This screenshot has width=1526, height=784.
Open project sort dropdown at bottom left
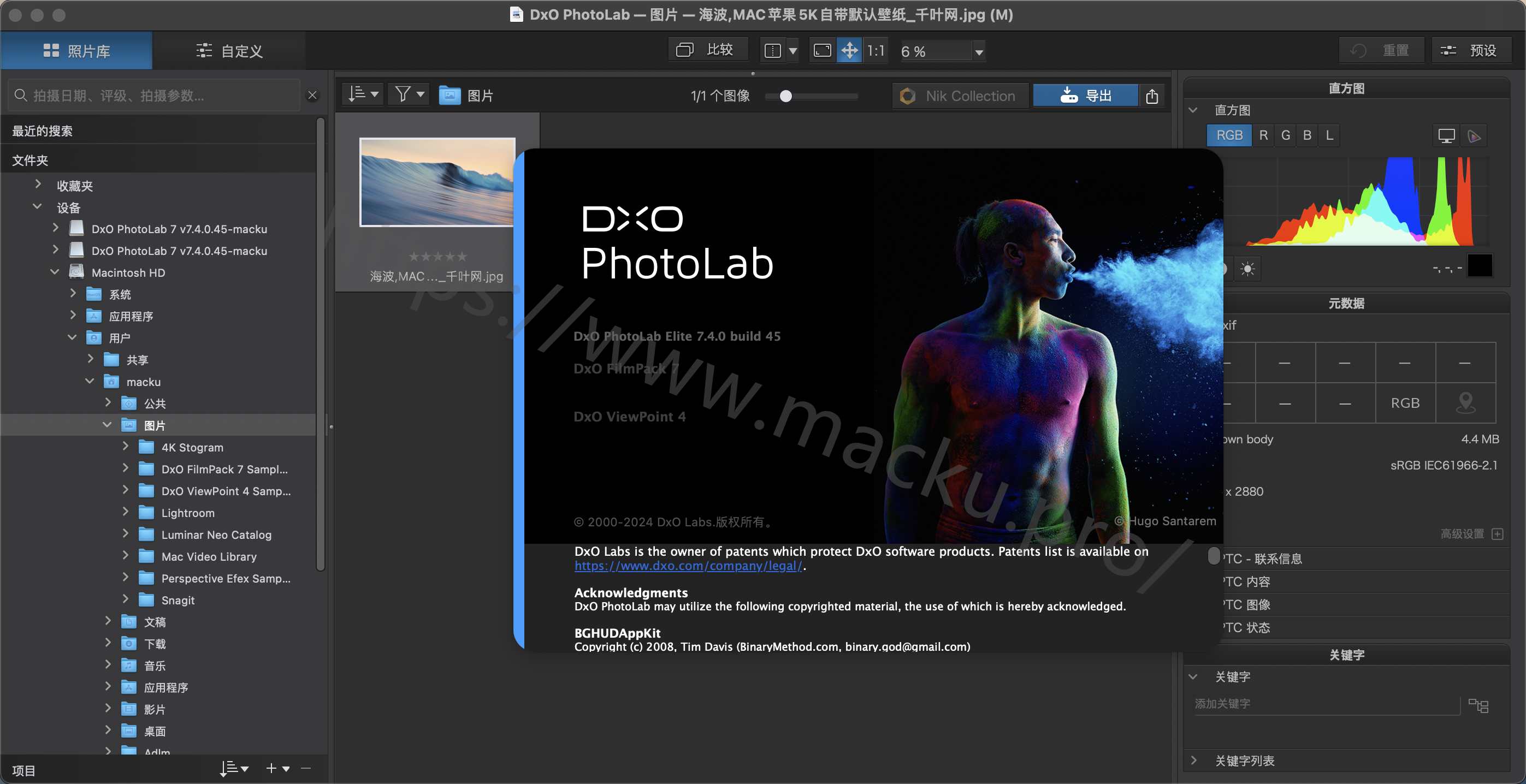(234, 769)
